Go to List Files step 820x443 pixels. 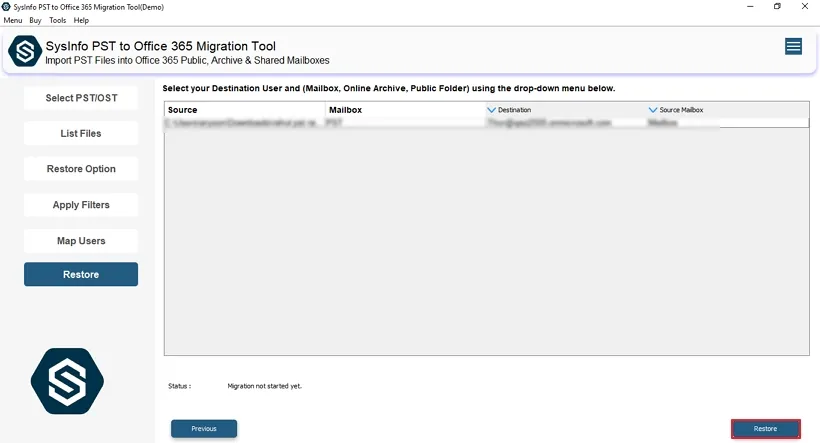[x=81, y=133]
